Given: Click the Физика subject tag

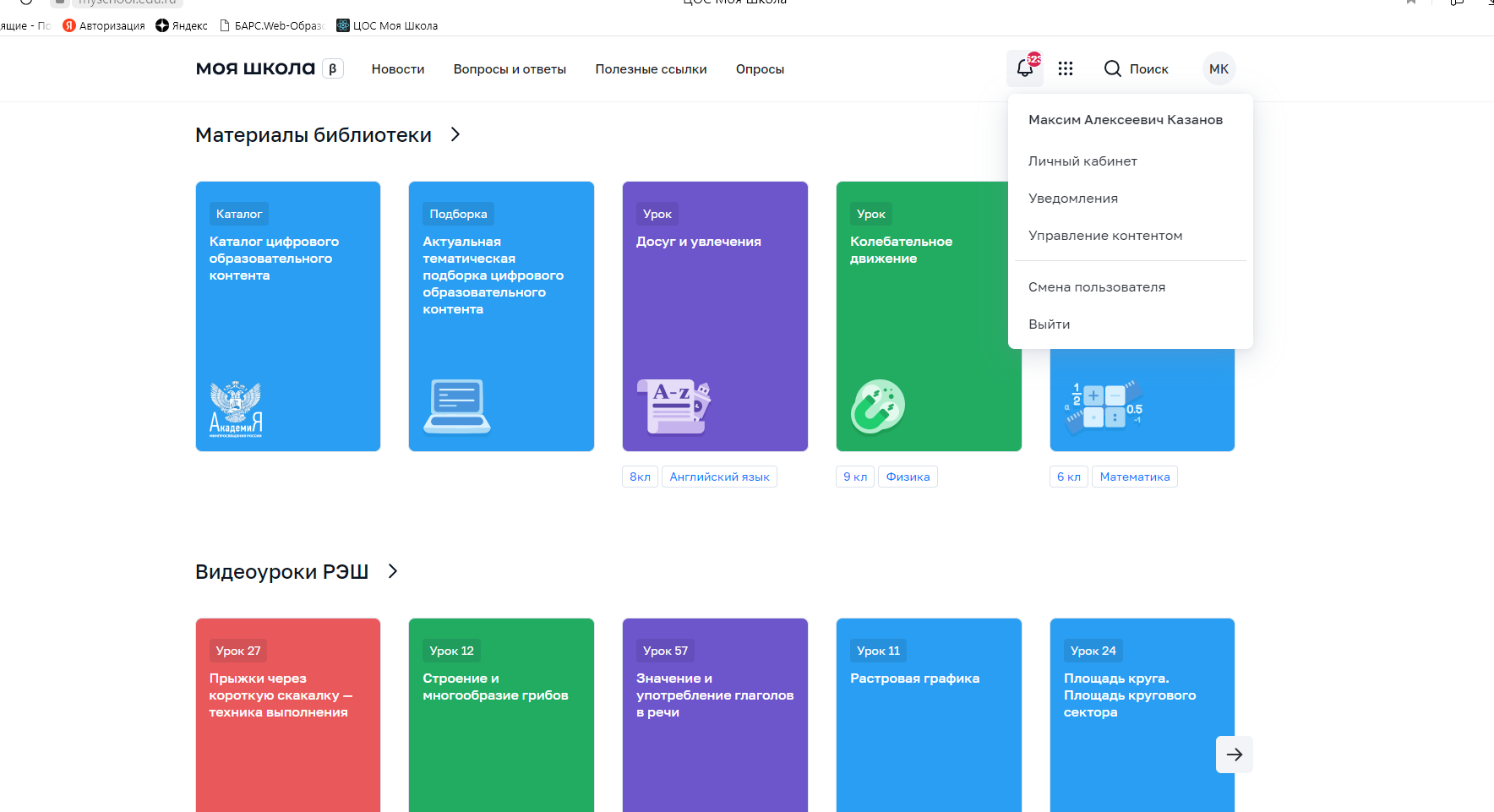Looking at the screenshot, I should click(x=908, y=477).
